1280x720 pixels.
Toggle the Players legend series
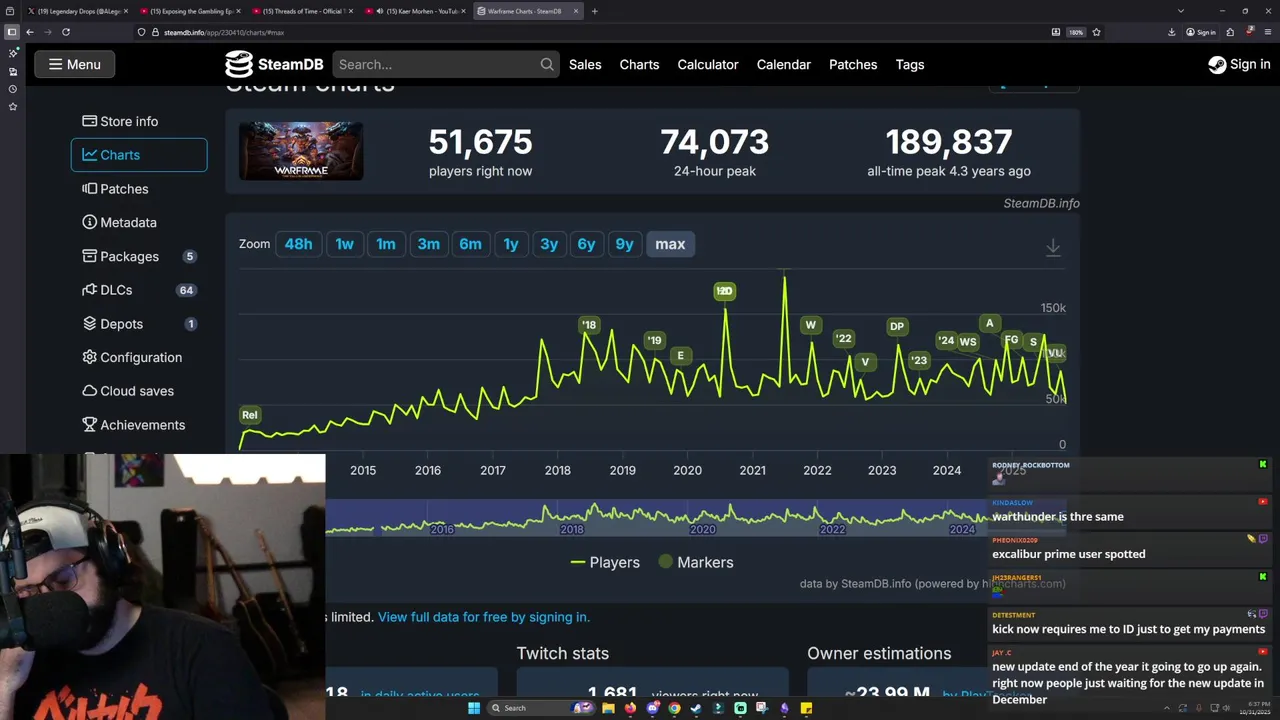[605, 562]
